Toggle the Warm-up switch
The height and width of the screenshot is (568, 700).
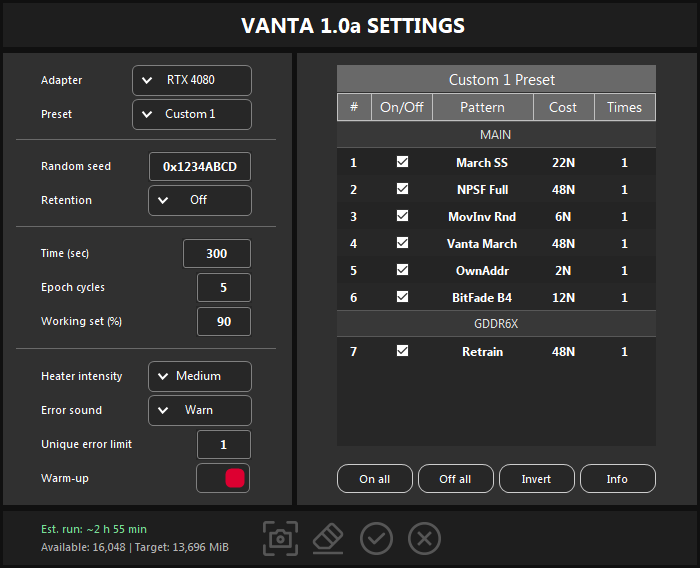point(223,478)
